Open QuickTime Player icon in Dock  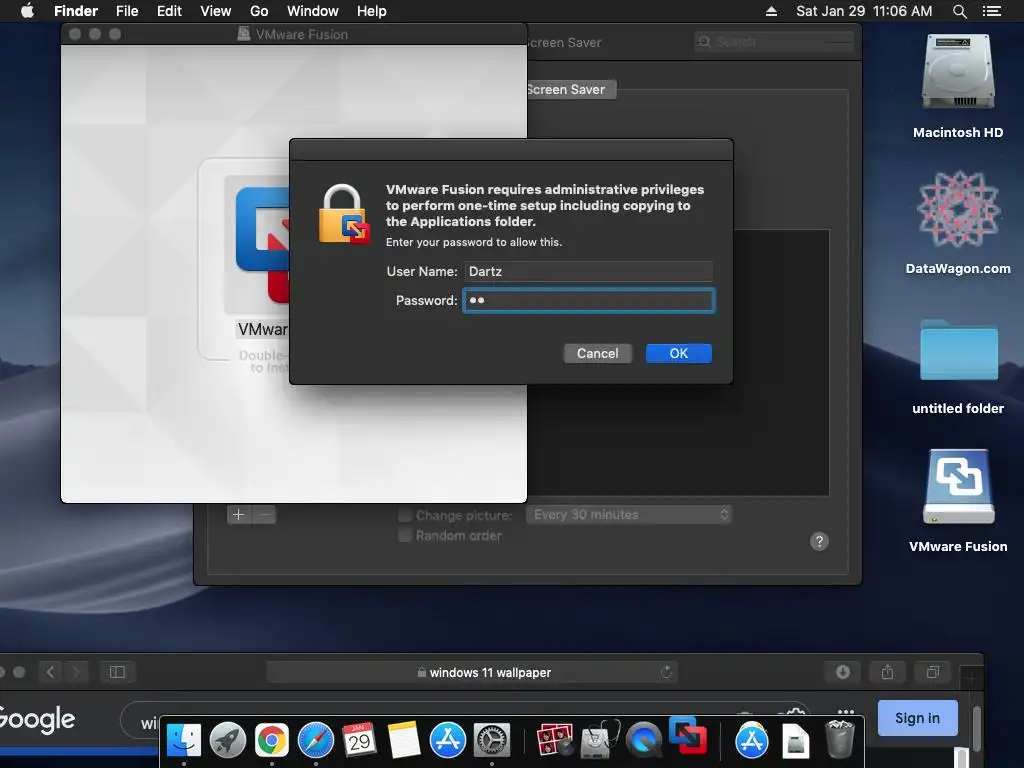tap(643, 740)
